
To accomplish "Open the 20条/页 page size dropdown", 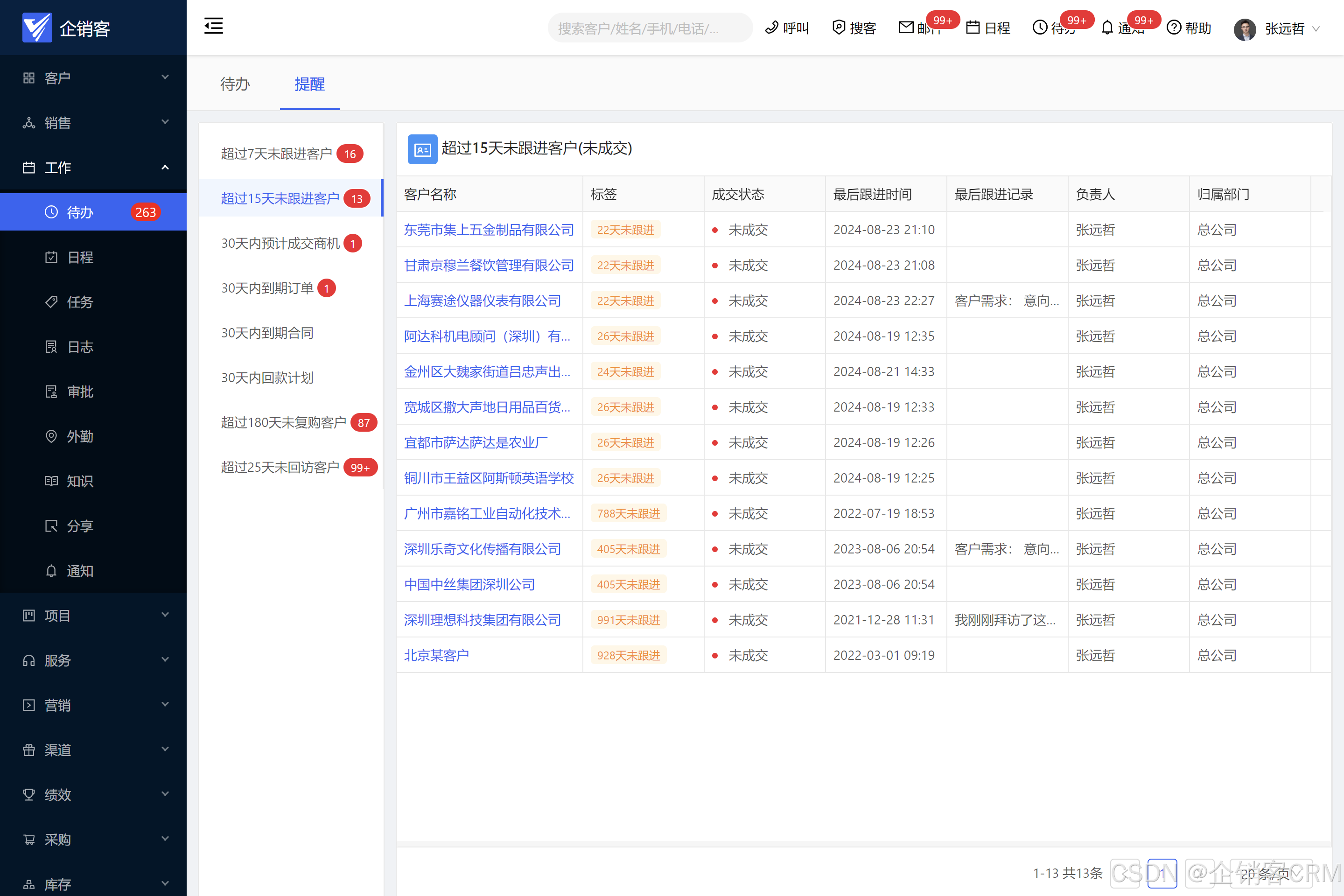I will (x=1266, y=873).
